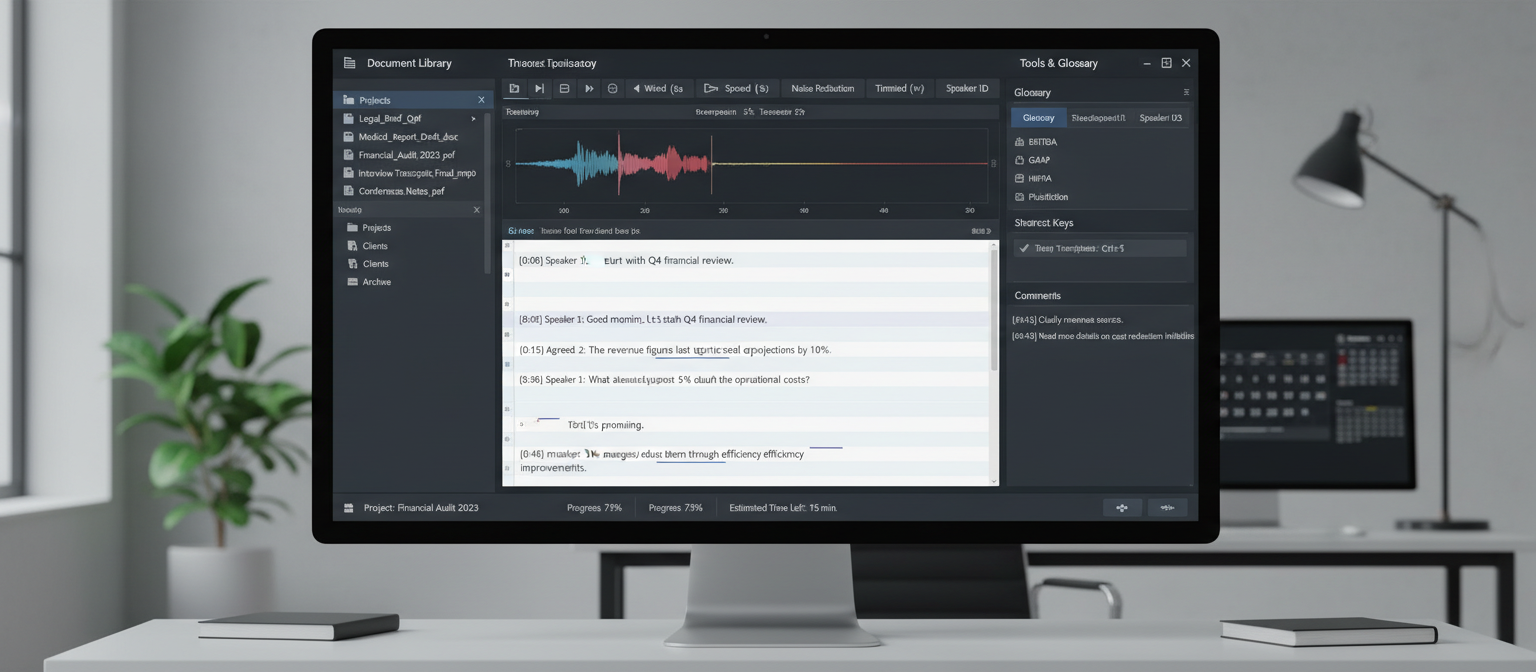
Task: Click the skip-to-end playback icon
Action: click(x=539, y=88)
